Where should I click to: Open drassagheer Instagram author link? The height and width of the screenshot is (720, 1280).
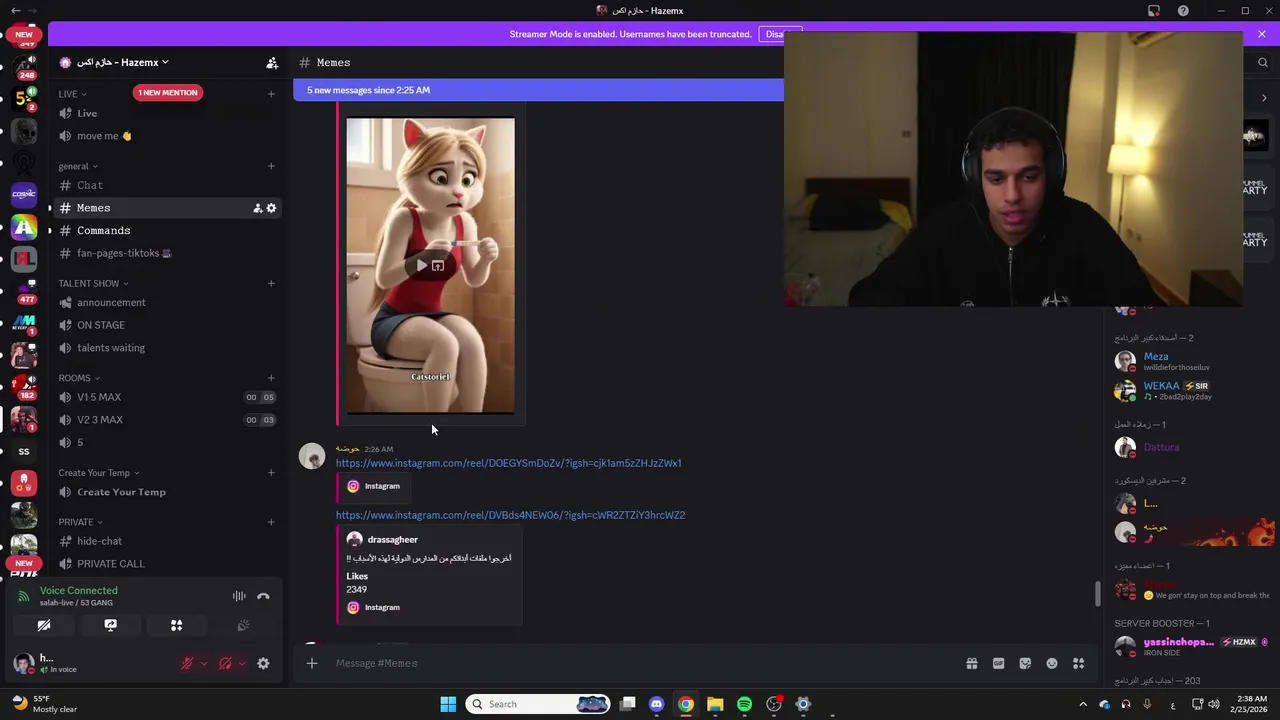[392, 540]
